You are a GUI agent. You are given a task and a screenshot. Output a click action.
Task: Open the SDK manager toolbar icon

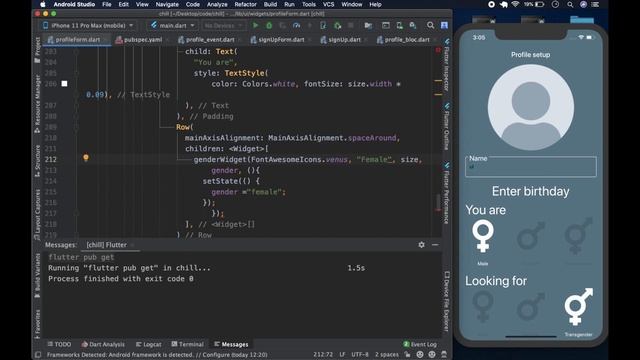tap(413, 25)
